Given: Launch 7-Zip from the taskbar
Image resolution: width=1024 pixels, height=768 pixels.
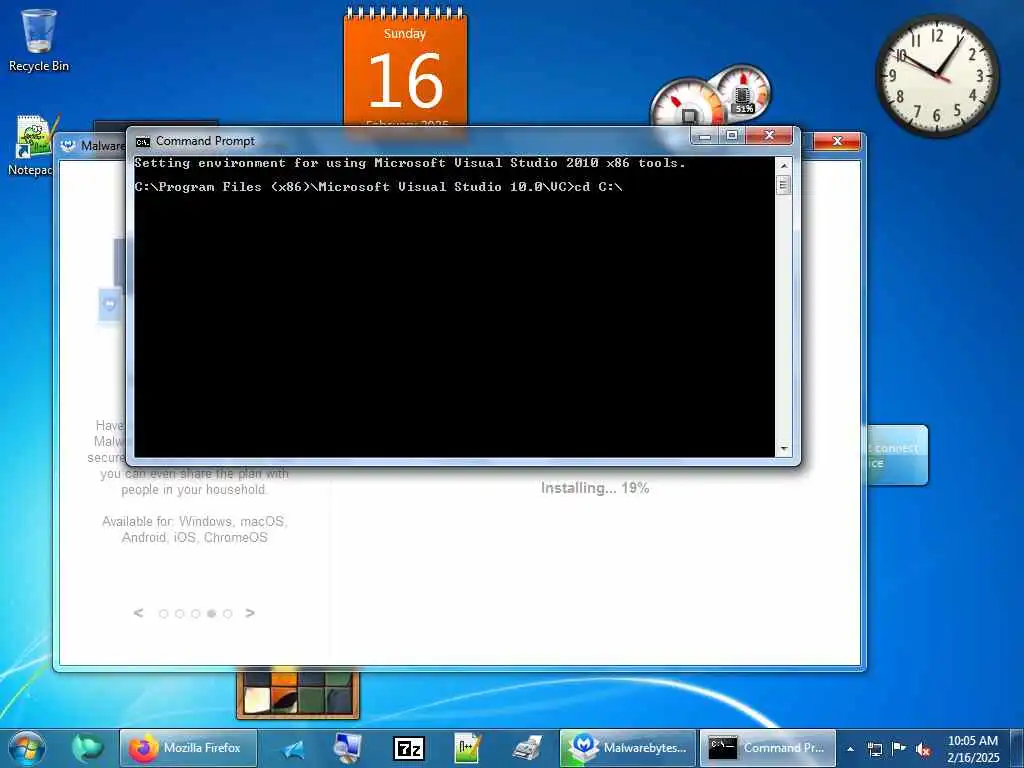Looking at the screenshot, I should 409,748.
